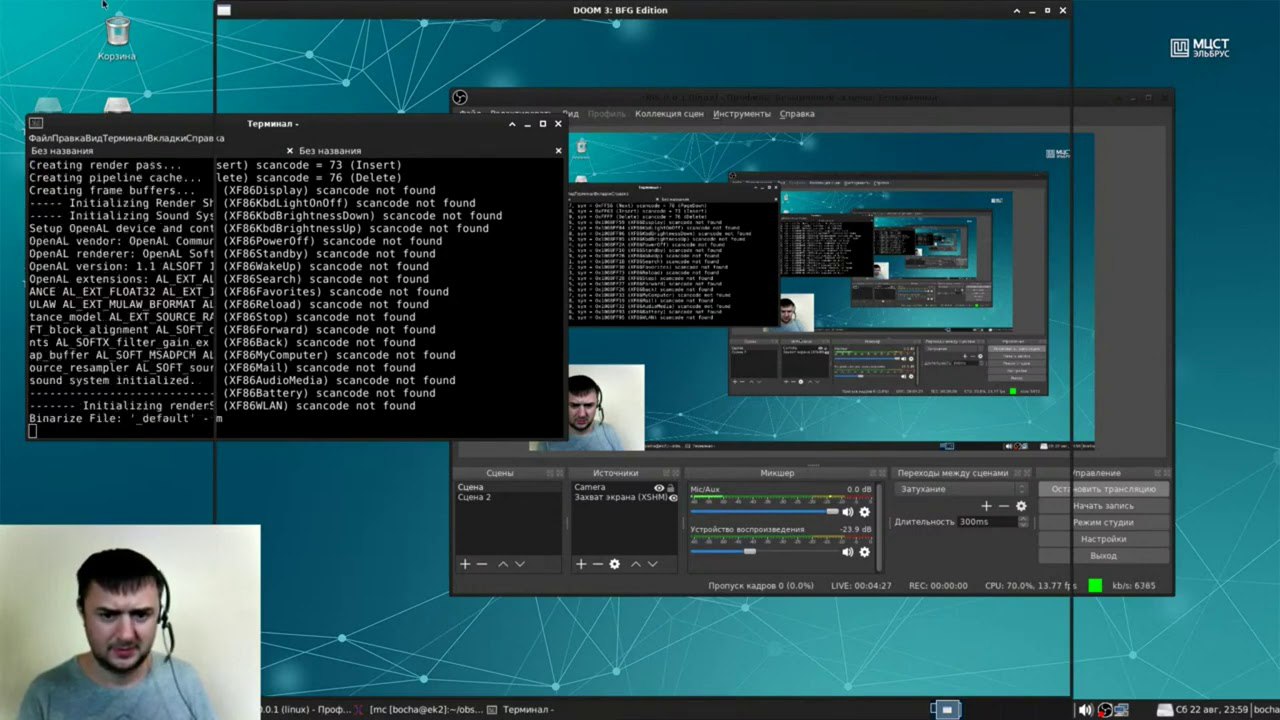
Task: Open Вид menu in terminal
Action: (94, 138)
